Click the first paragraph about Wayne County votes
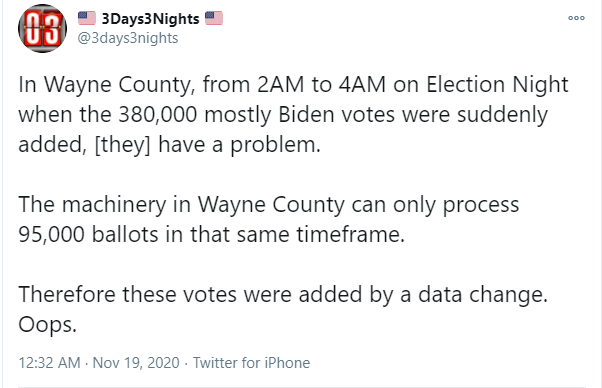The height and width of the screenshot is (388, 602). pos(293,114)
